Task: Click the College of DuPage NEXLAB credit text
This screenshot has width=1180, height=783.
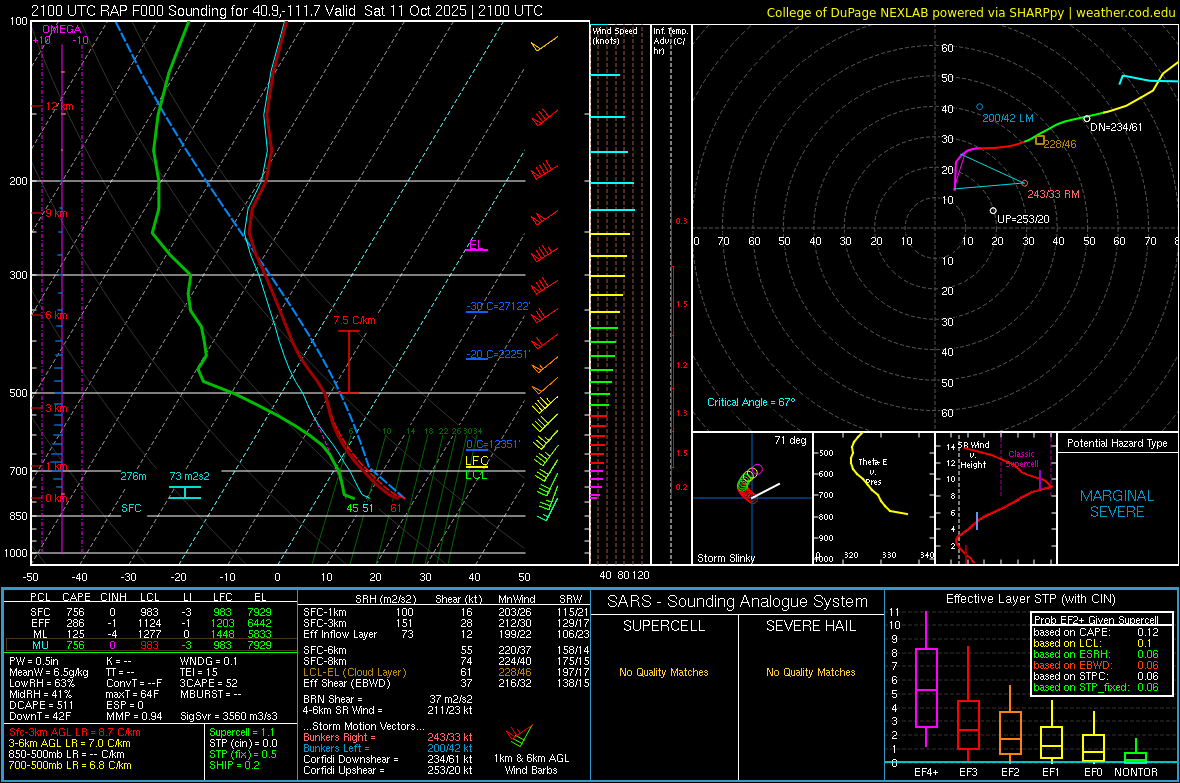Action: [x=970, y=12]
